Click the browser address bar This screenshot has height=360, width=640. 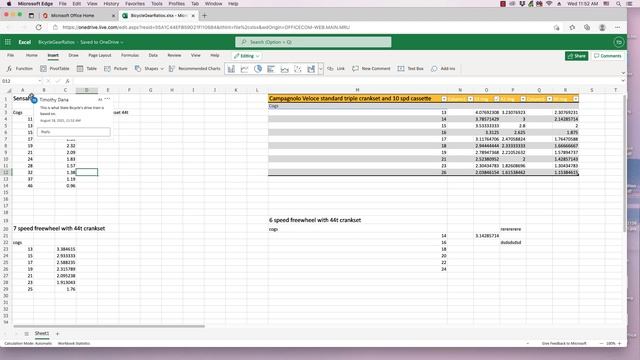[302, 27]
